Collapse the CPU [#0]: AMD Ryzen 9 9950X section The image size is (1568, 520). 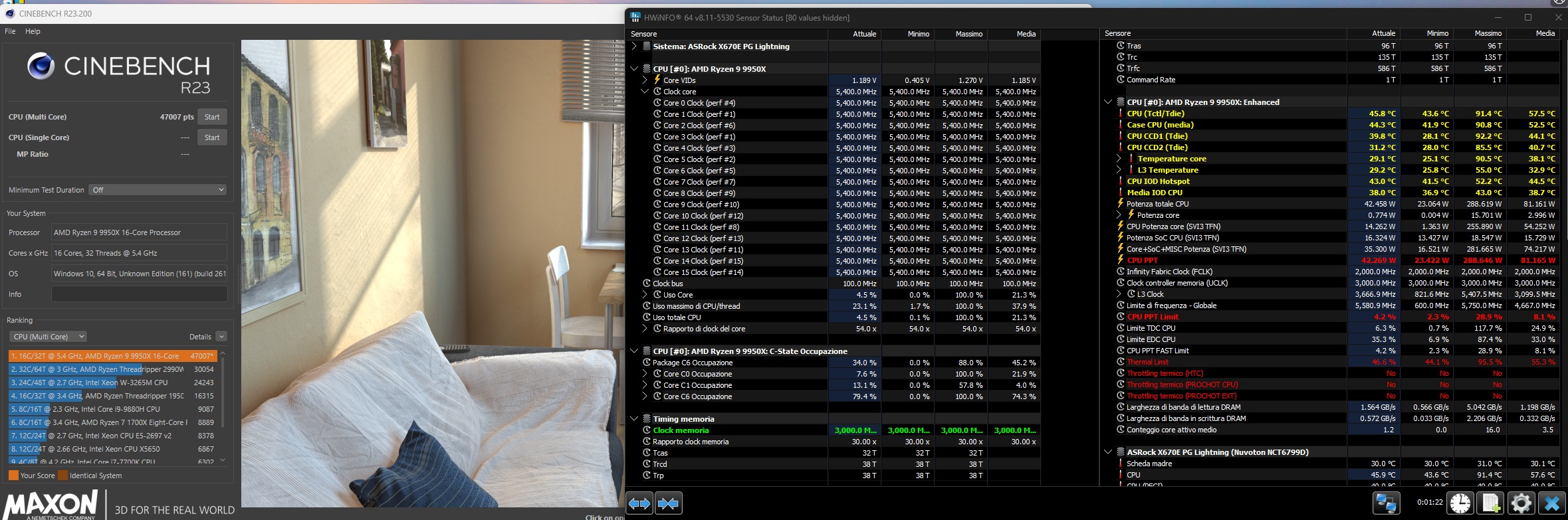[x=634, y=68]
